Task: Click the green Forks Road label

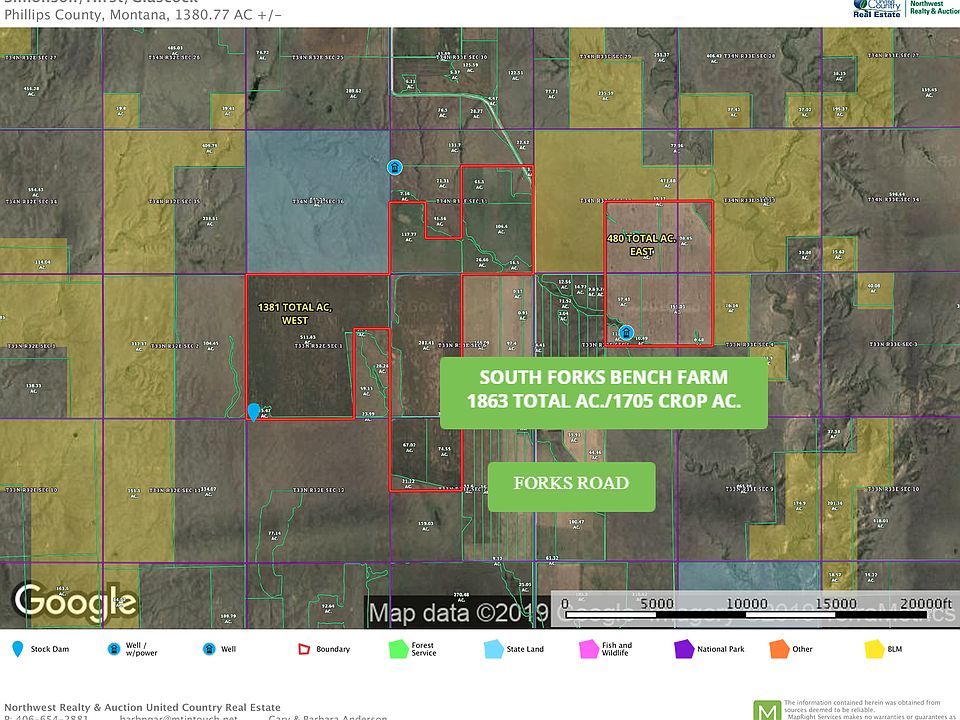Action: click(x=571, y=484)
